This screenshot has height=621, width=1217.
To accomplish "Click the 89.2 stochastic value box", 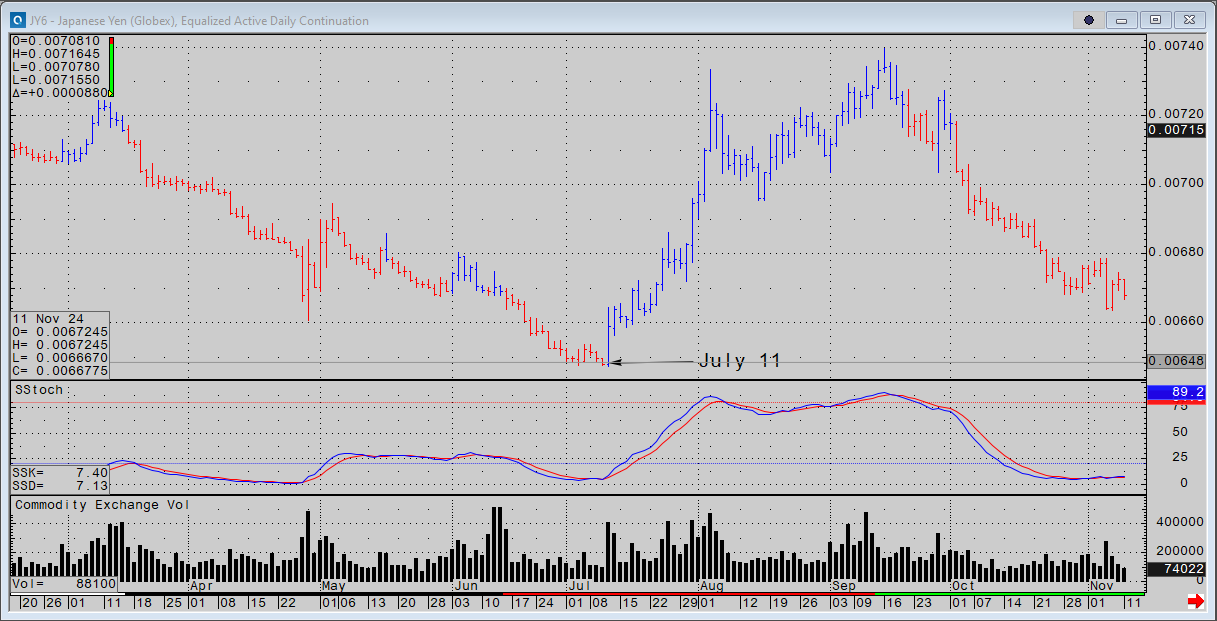I will [x=1175, y=392].
